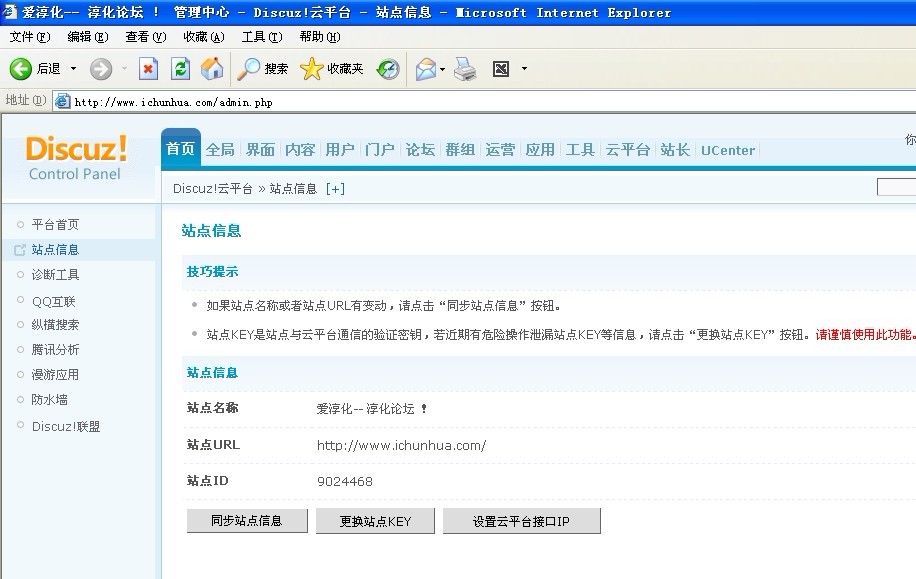Click the Mail envelope icon
The image size is (916, 579).
(x=426, y=69)
